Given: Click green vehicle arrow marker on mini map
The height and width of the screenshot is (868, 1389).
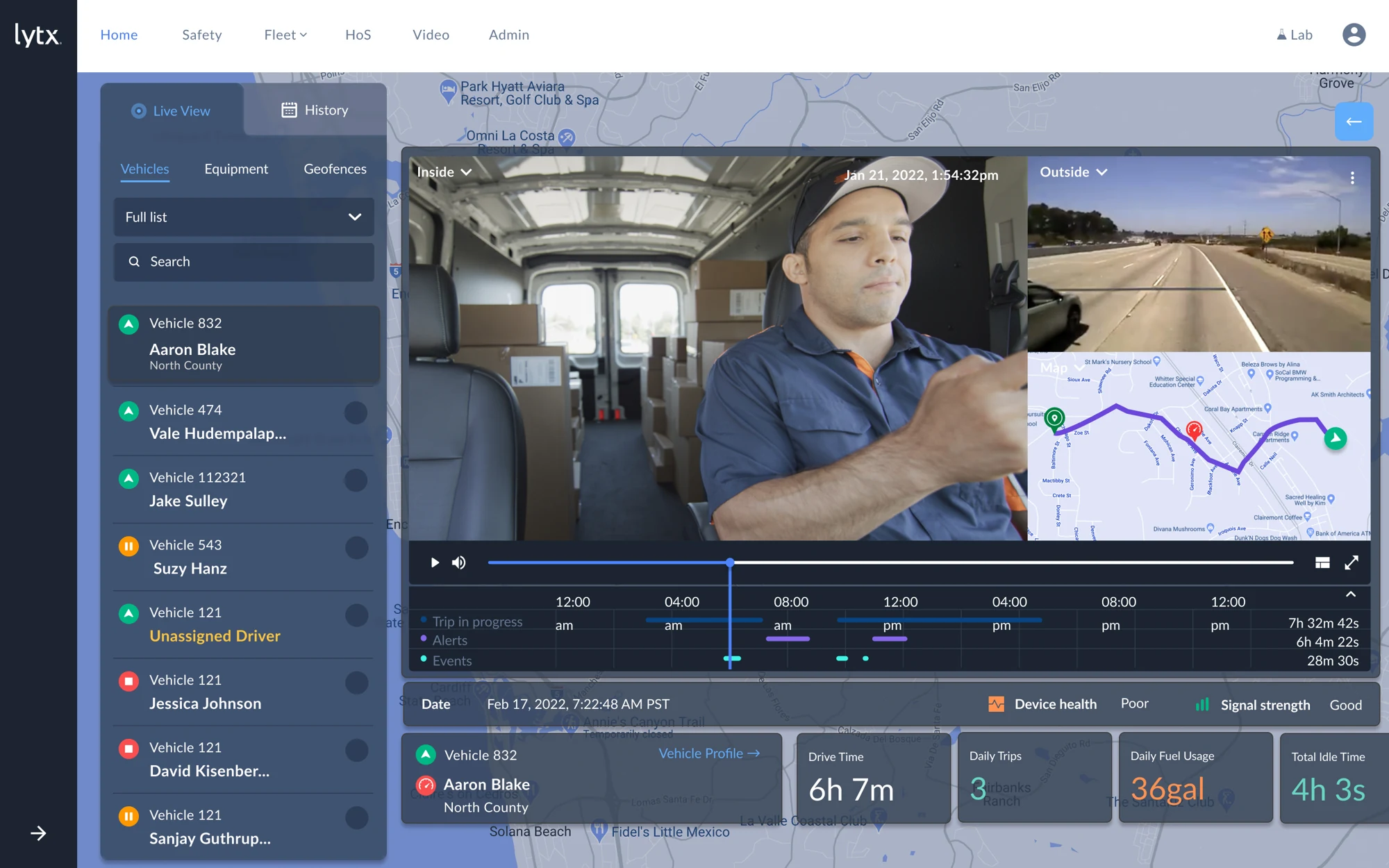Looking at the screenshot, I should (1335, 438).
